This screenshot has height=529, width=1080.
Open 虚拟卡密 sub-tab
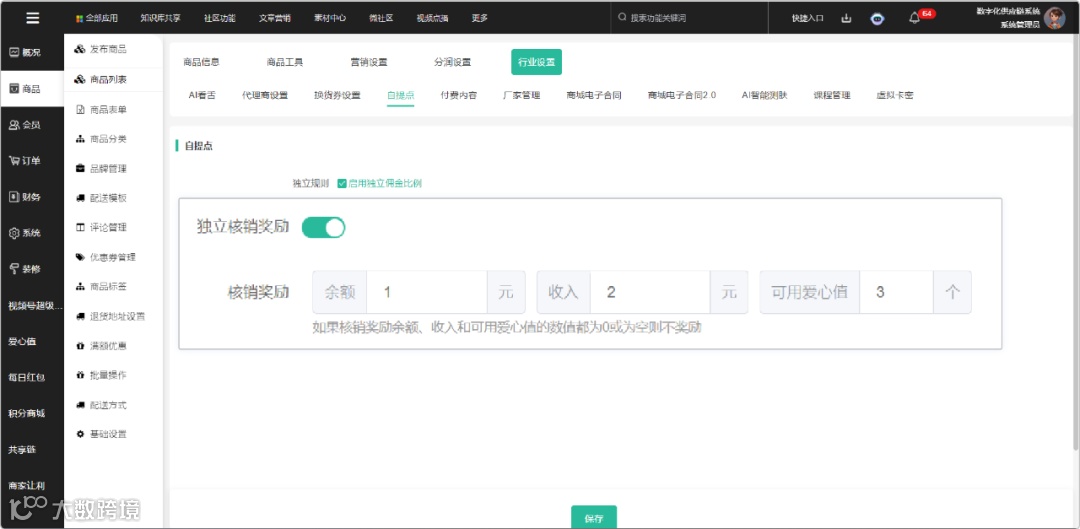point(895,96)
